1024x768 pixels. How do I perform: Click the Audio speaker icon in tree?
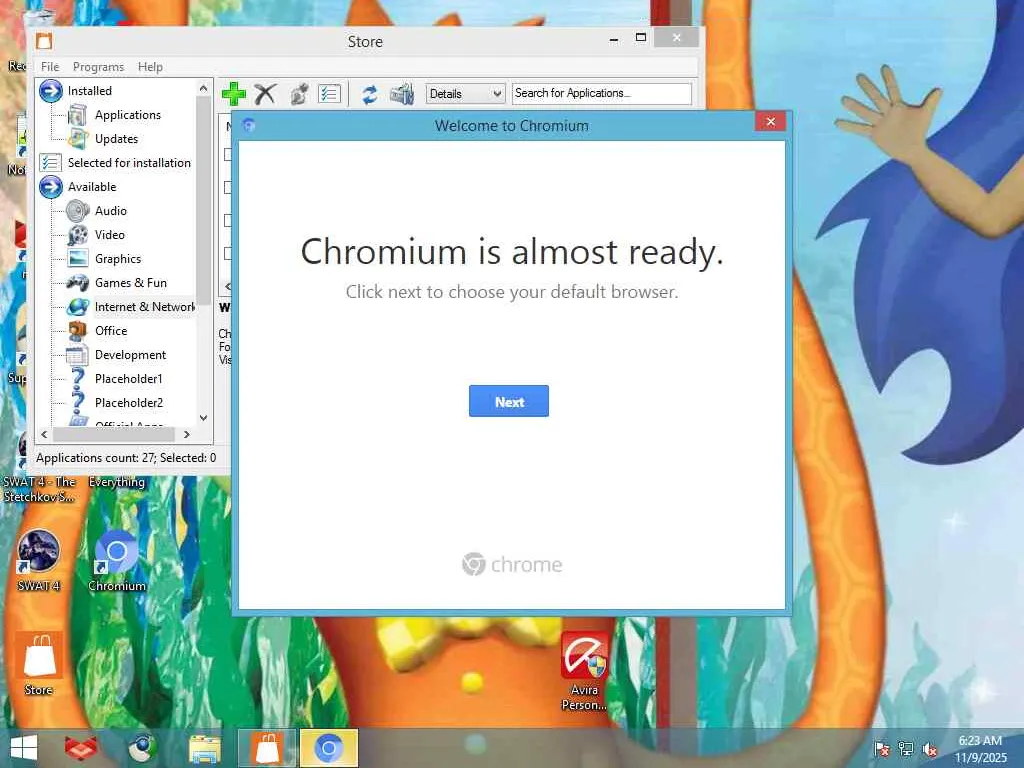pyautogui.click(x=78, y=211)
